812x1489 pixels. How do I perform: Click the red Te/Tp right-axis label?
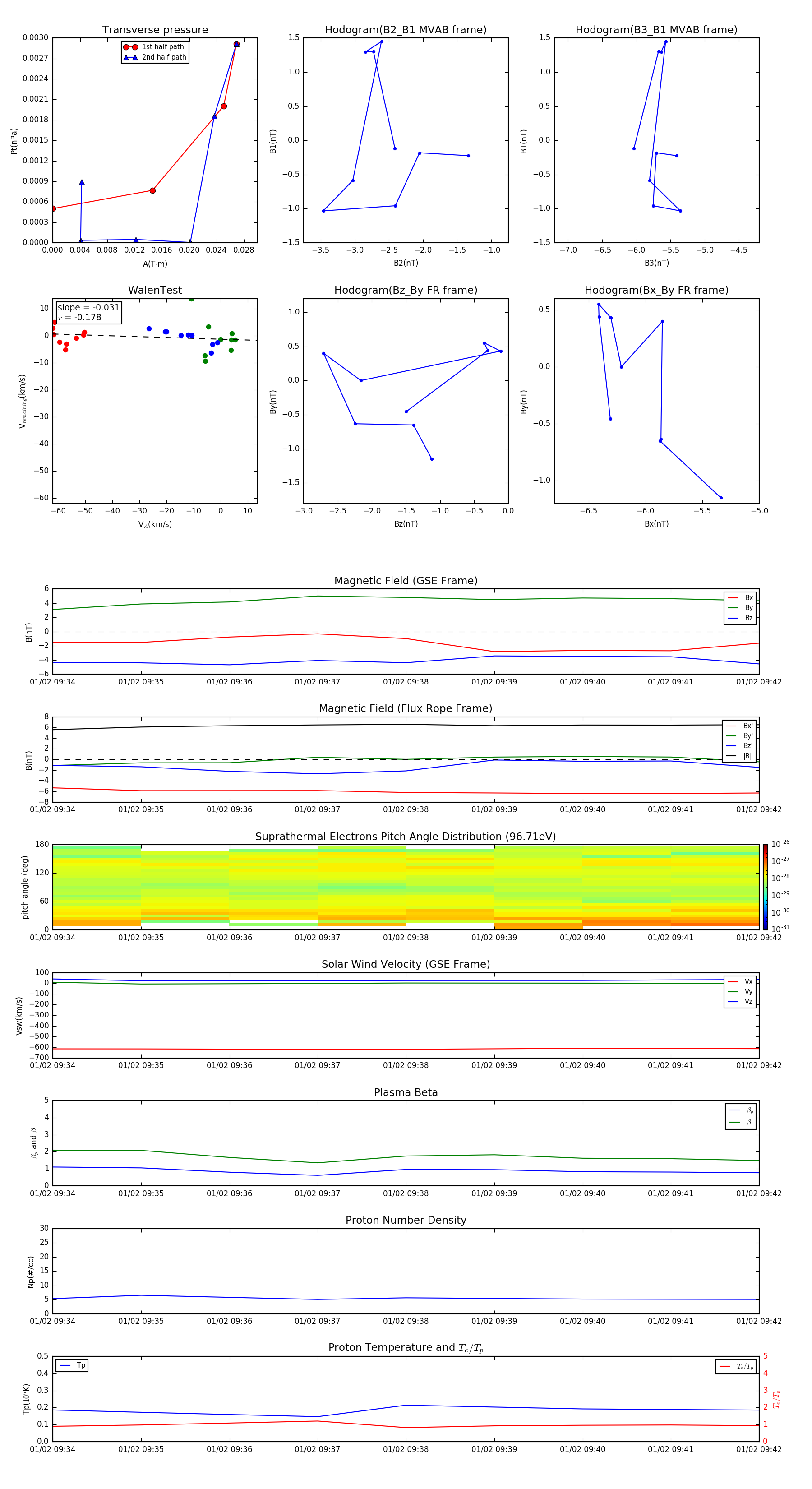click(x=776, y=1399)
